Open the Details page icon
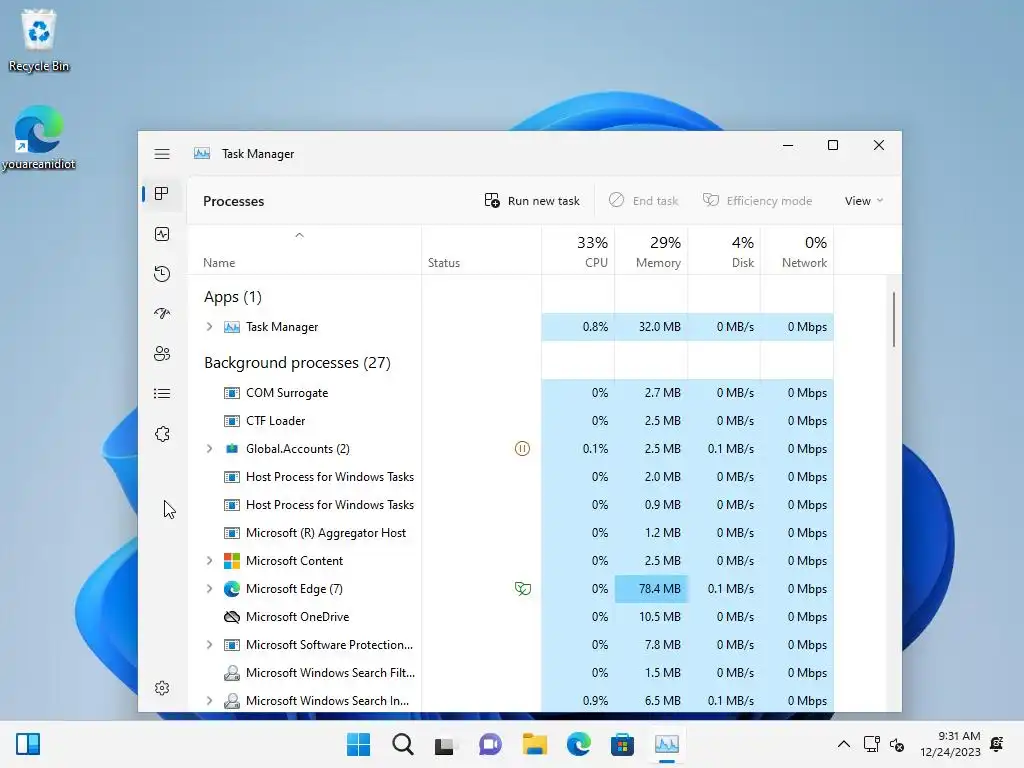The image size is (1024, 768). click(x=162, y=394)
